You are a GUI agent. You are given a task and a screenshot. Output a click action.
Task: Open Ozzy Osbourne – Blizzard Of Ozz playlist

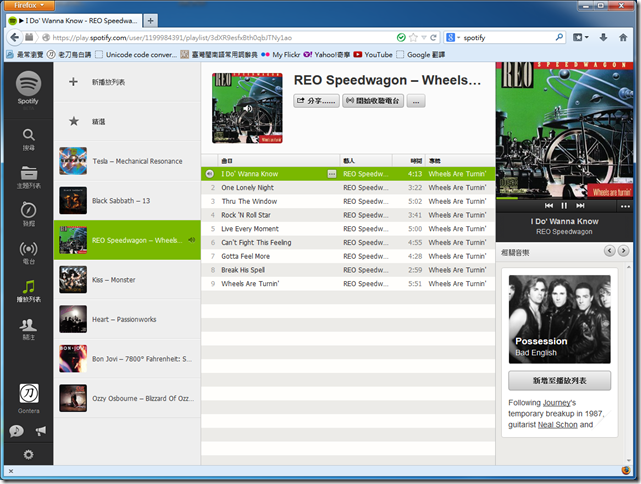127,398
